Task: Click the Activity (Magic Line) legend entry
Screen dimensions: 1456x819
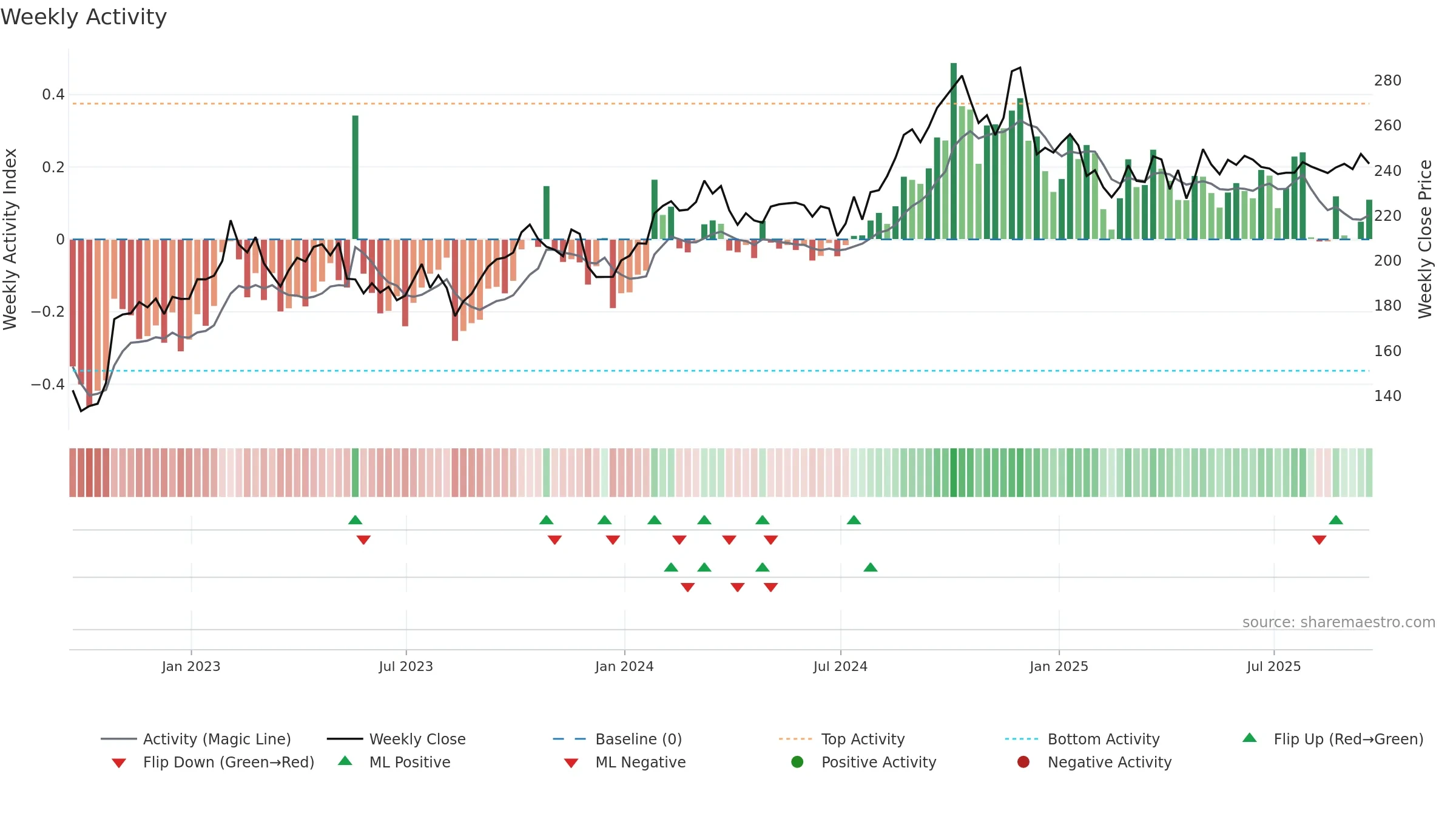Action: [x=196, y=739]
